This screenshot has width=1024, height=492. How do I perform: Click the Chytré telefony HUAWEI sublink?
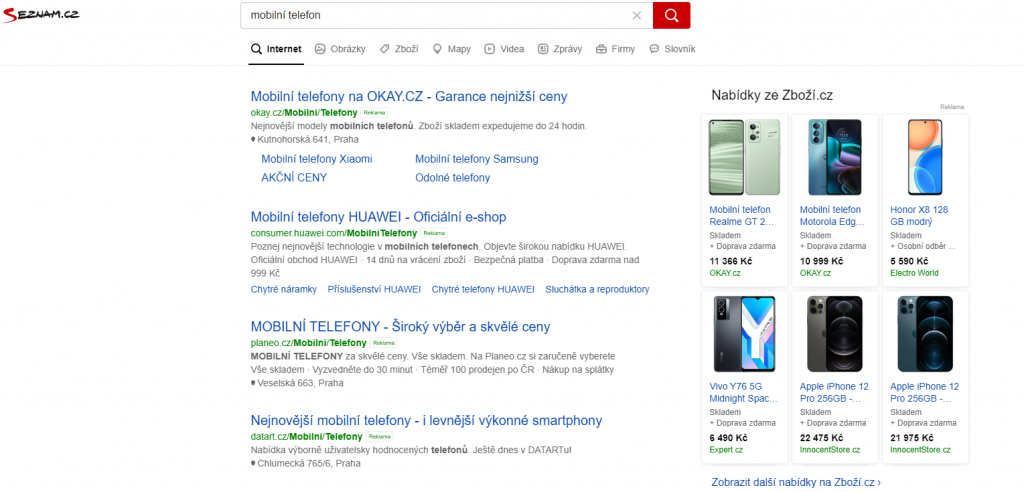pos(483,289)
